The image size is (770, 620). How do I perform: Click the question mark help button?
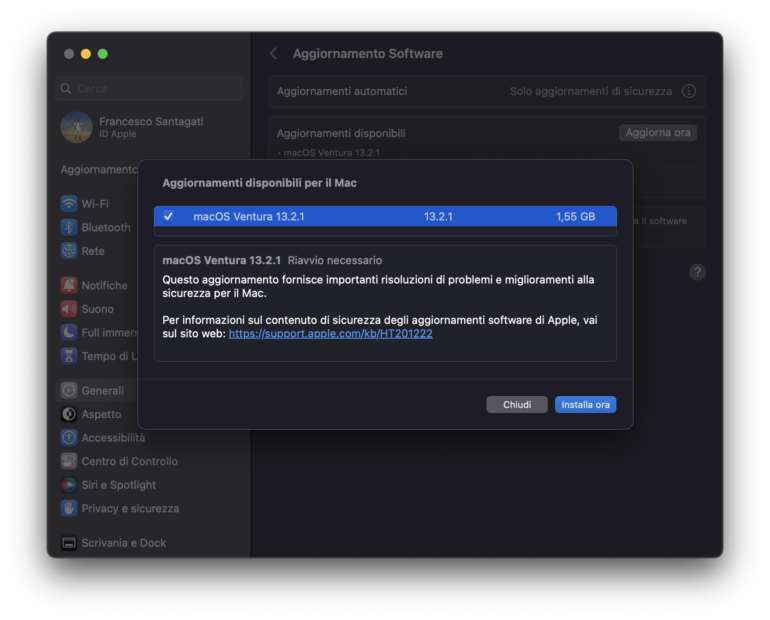coord(697,272)
